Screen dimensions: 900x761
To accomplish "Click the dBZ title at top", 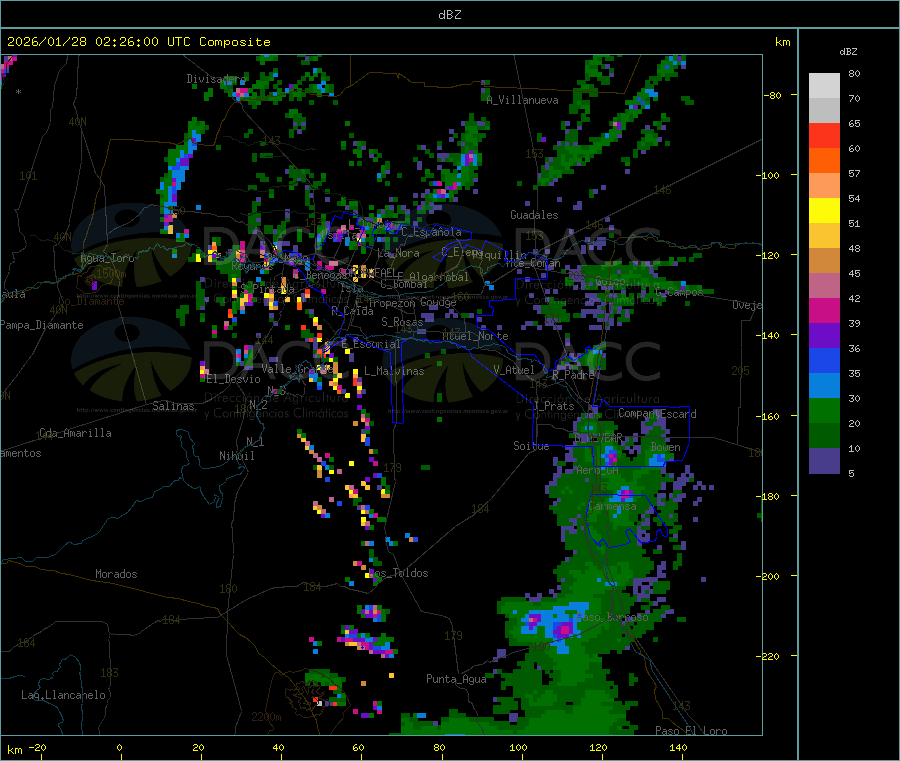I will tap(449, 15).
